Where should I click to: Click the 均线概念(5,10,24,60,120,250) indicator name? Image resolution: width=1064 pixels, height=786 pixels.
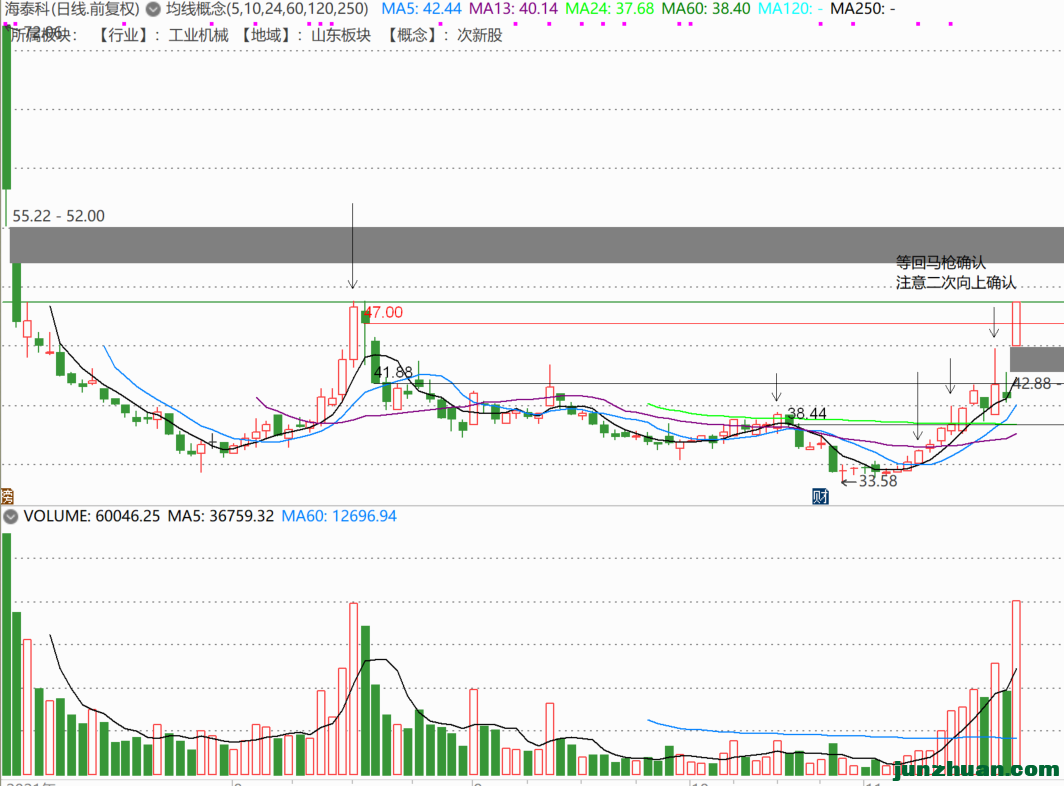pos(267,9)
